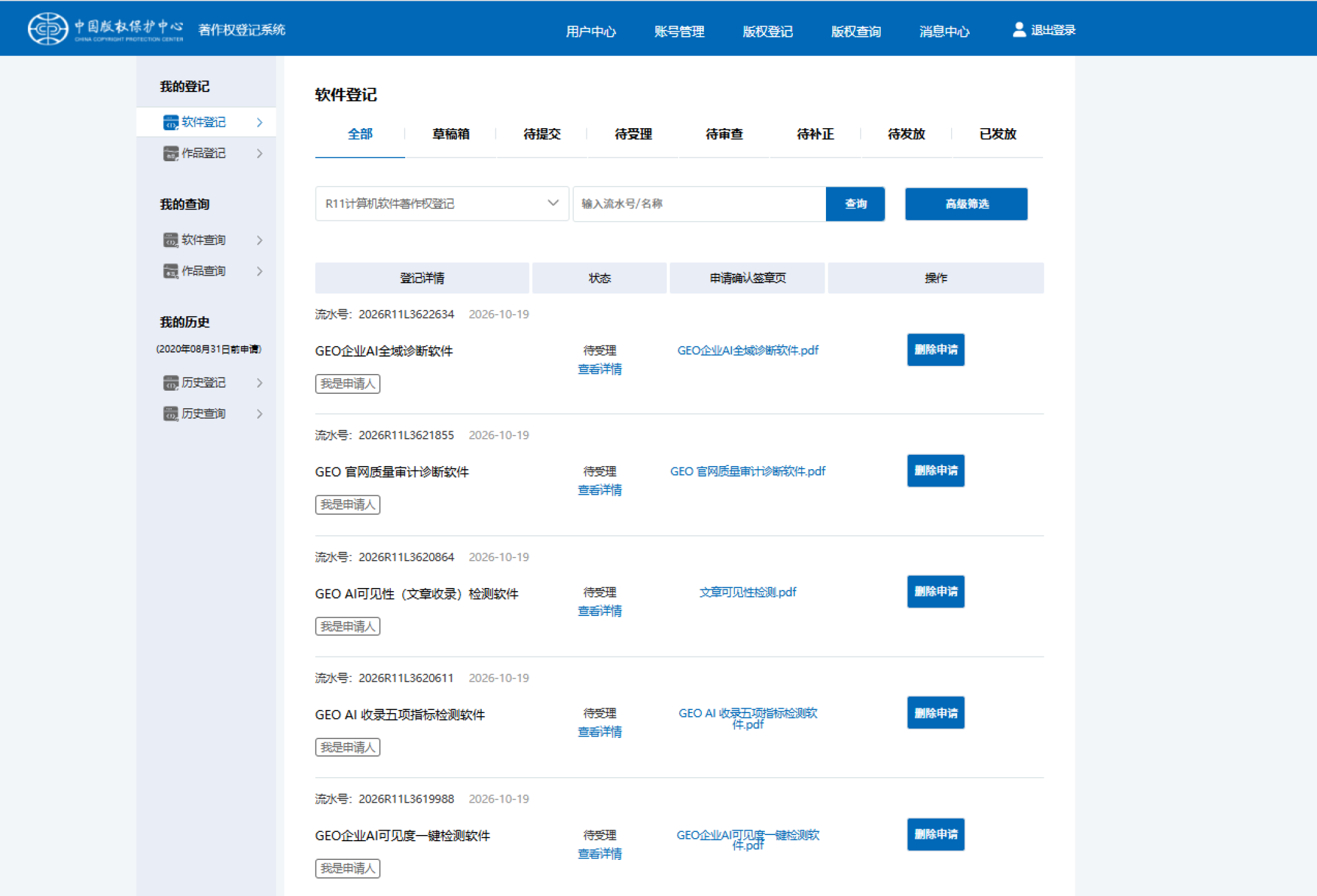This screenshot has width=1317, height=896.
Task: Switch to the 草稿箱 tab
Action: tap(451, 134)
